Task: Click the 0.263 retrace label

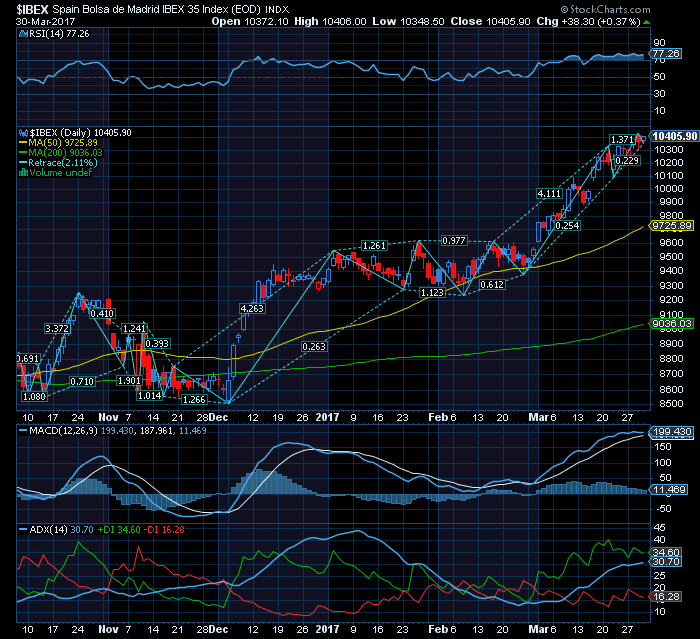Action: [314, 347]
